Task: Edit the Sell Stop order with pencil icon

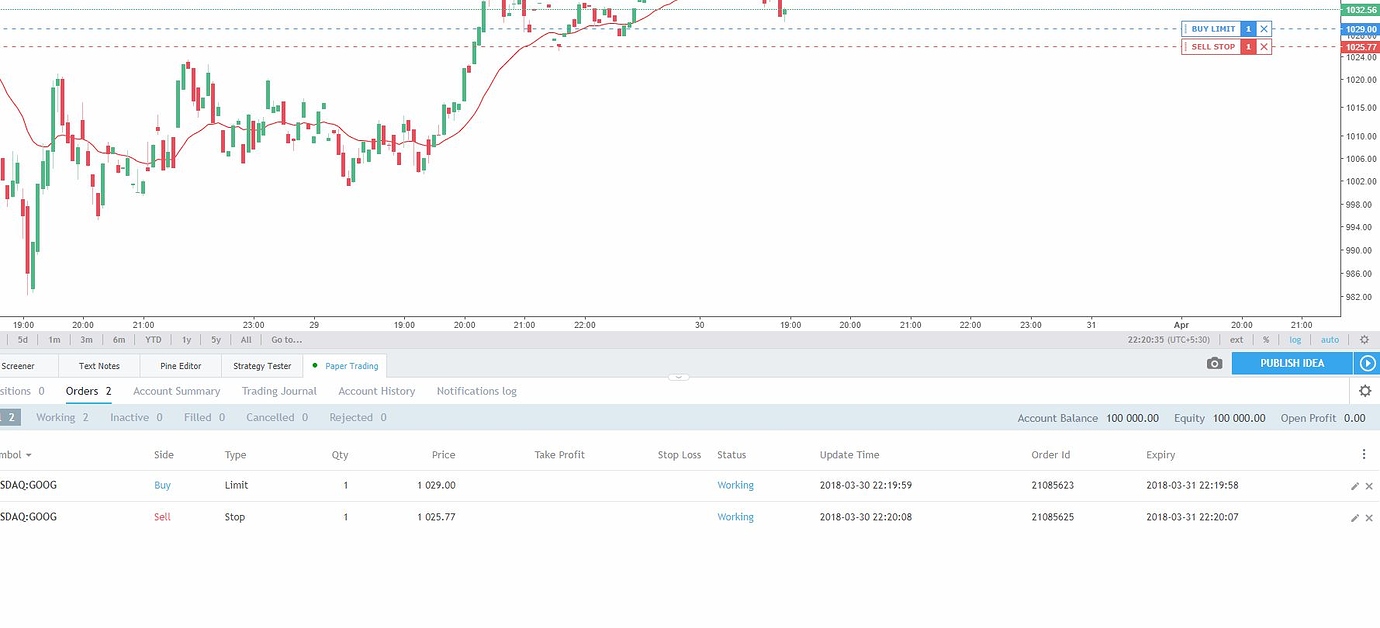Action: [x=1354, y=517]
